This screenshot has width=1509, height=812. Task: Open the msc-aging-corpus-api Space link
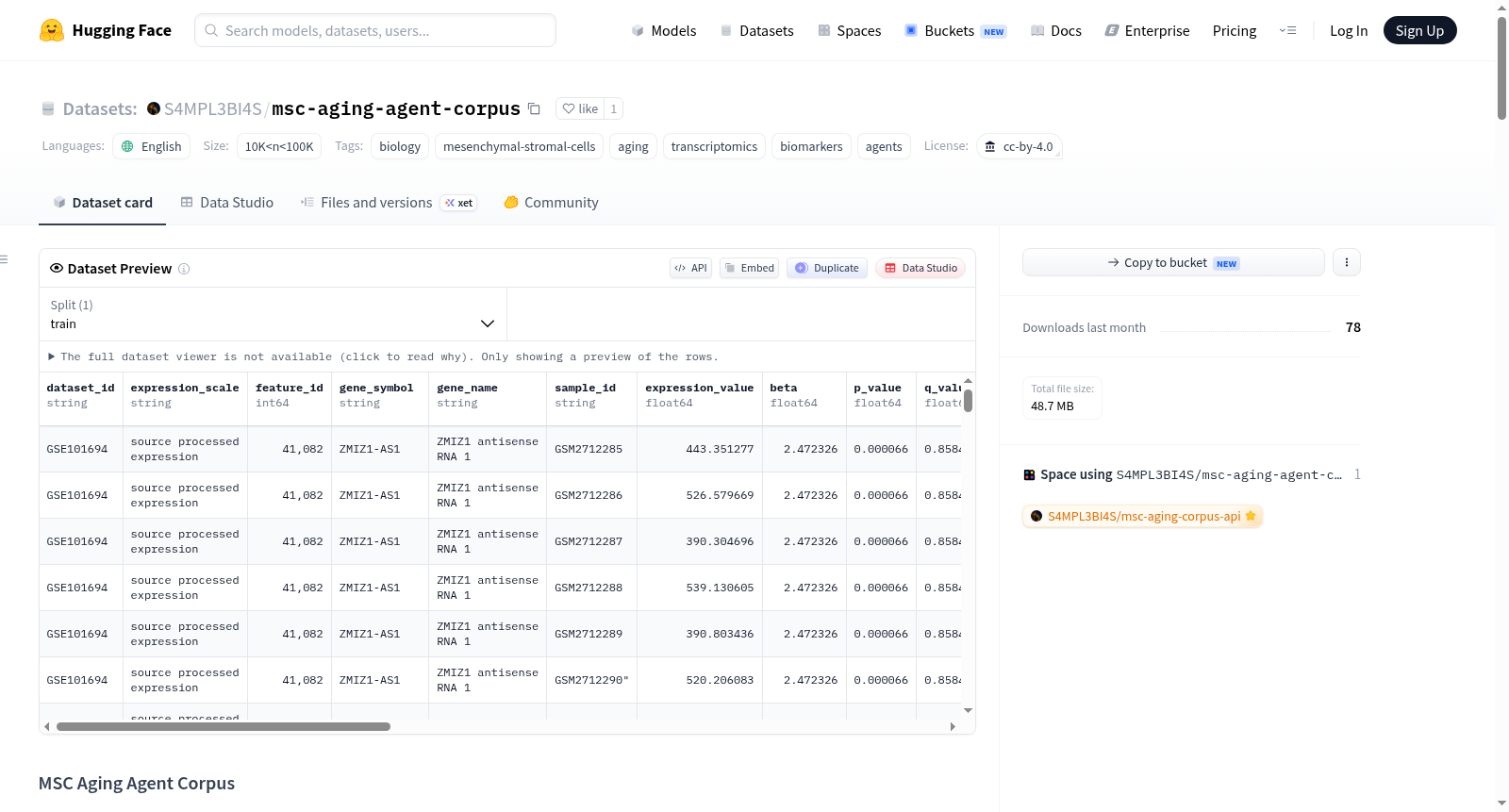point(1142,516)
